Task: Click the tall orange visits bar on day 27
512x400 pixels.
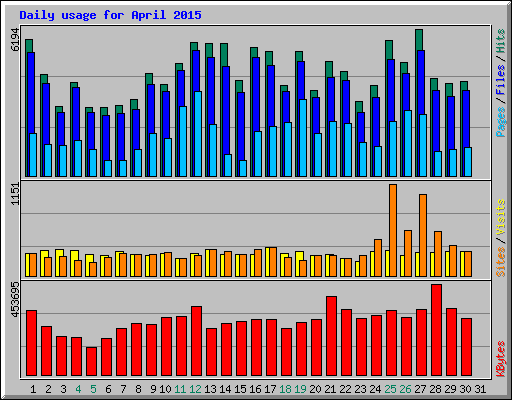Action: [x=423, y=235]
